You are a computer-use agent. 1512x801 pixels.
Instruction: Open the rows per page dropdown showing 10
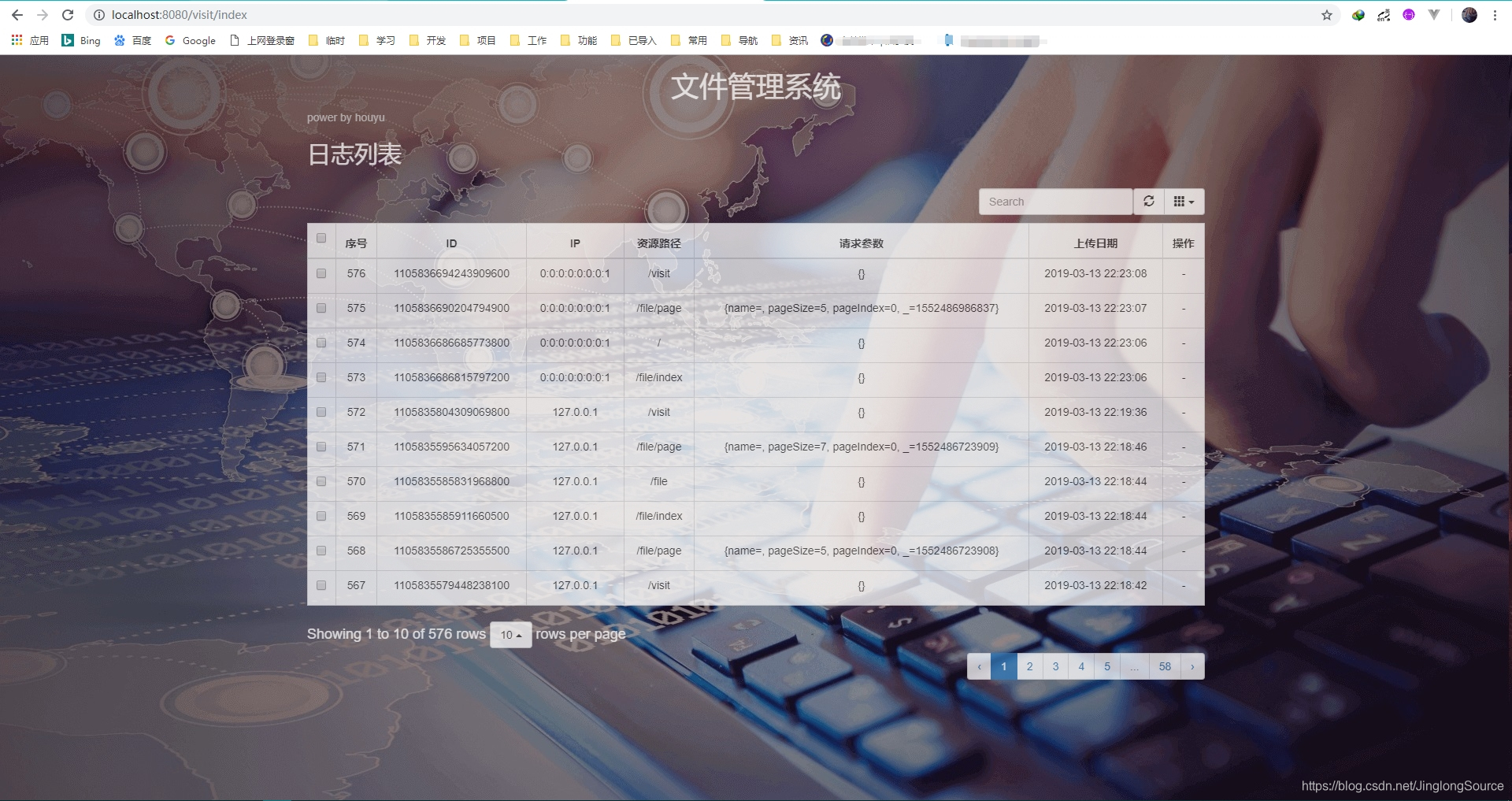click(511, 635)
